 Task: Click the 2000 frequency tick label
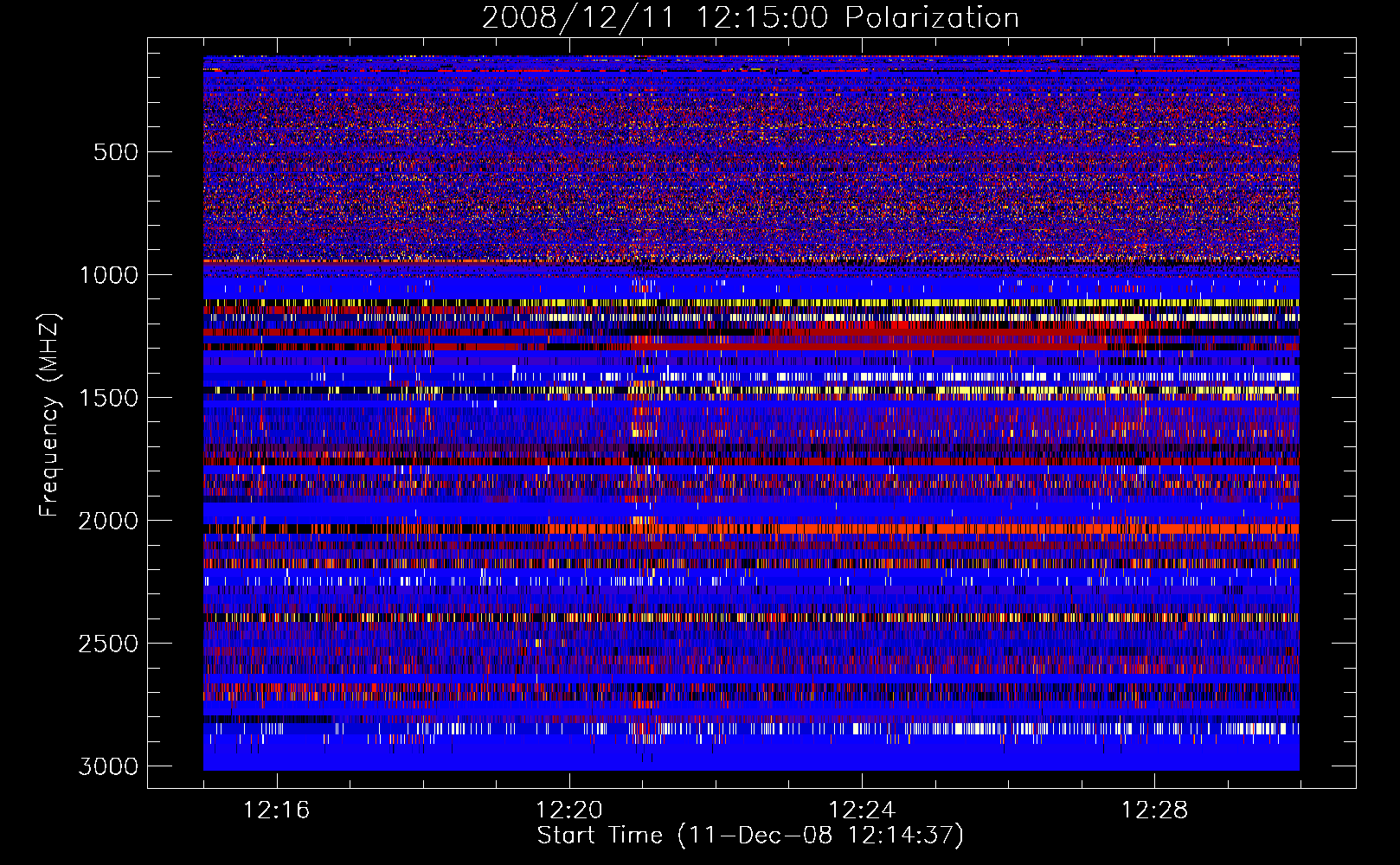[x=108, y=521]
